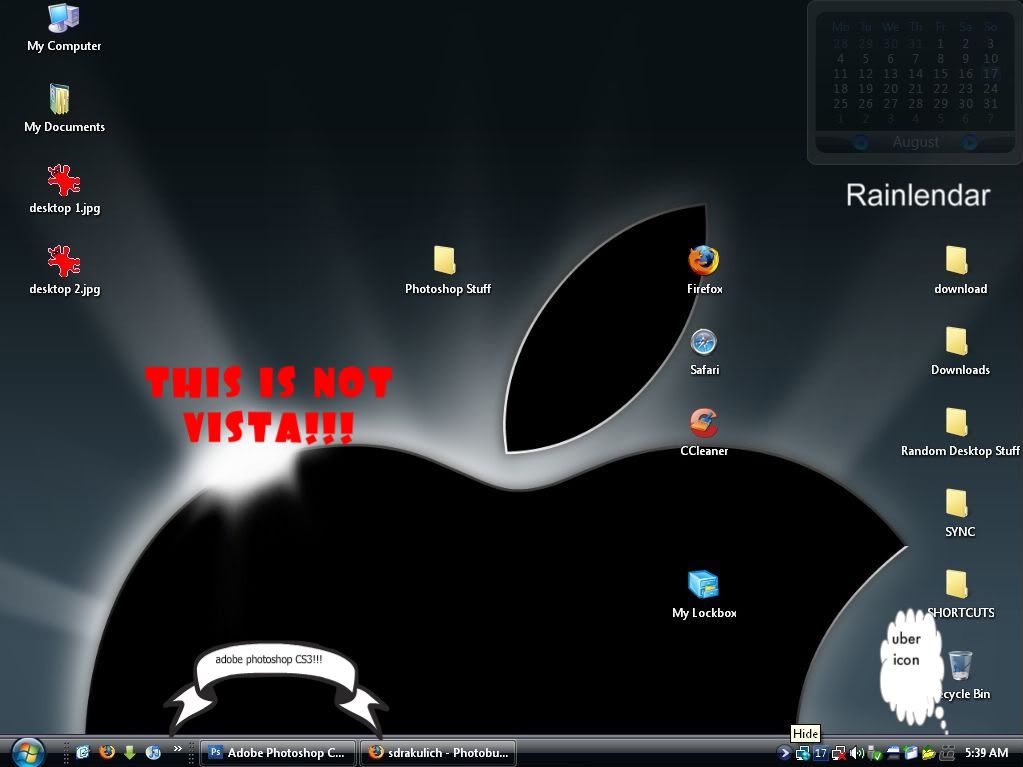Image resolution: width=1023 pixels, height=767 pixels.
Task: Click the gray tray icon beside the clock
Action: coord(947,753)
